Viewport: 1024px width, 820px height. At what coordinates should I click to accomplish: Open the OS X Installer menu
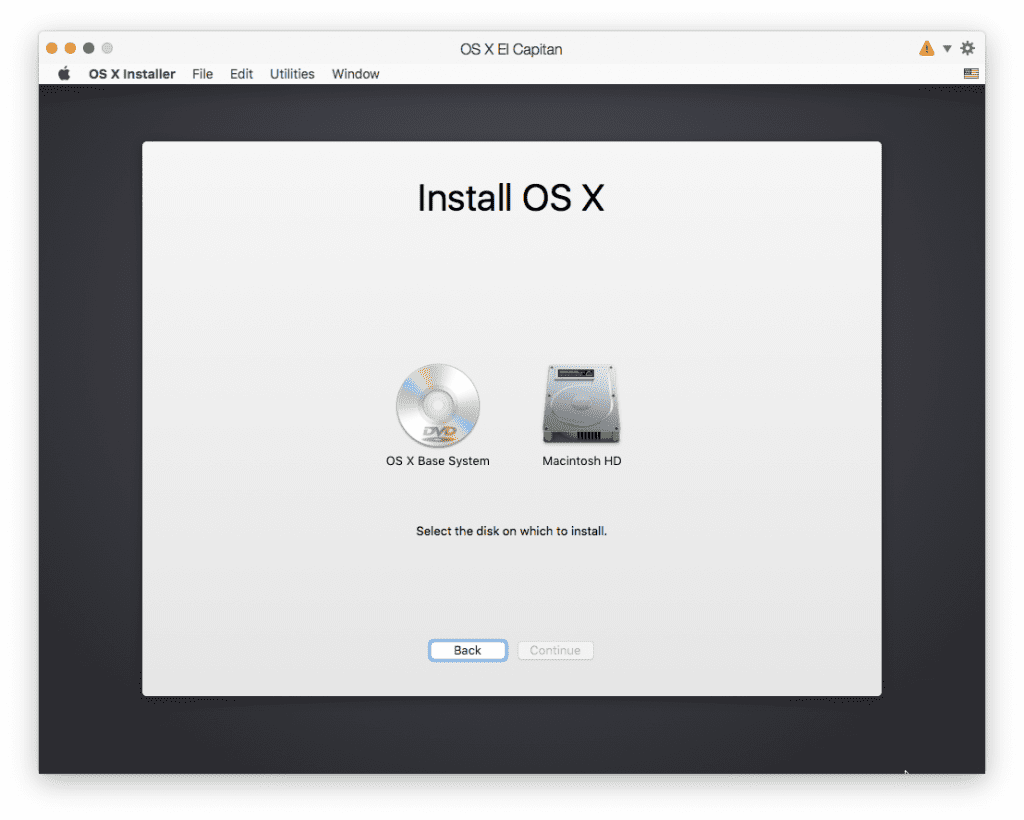pos(131,73)
